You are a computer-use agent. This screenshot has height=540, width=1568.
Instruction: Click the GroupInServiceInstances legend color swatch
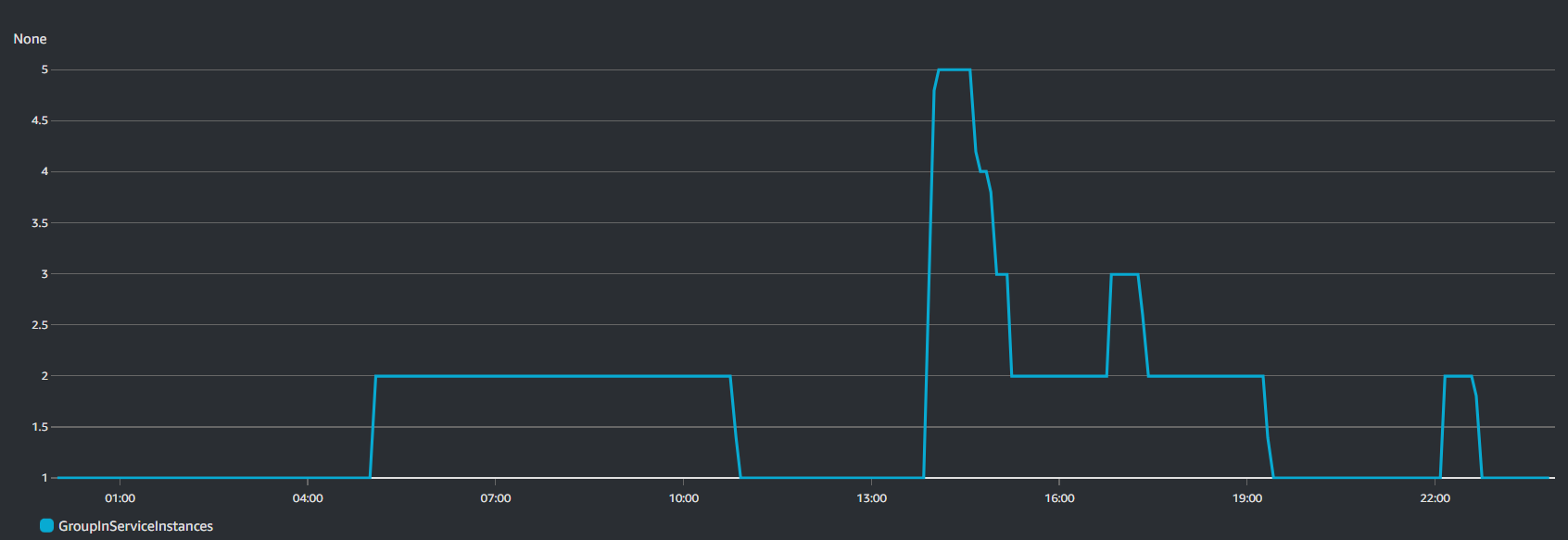click(x=47, y=525)
